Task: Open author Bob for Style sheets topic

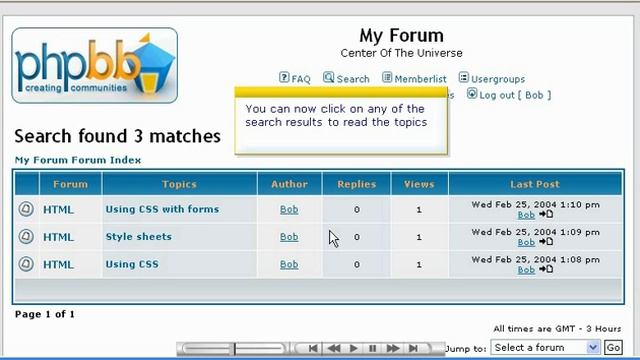Action: coord(289,237)
